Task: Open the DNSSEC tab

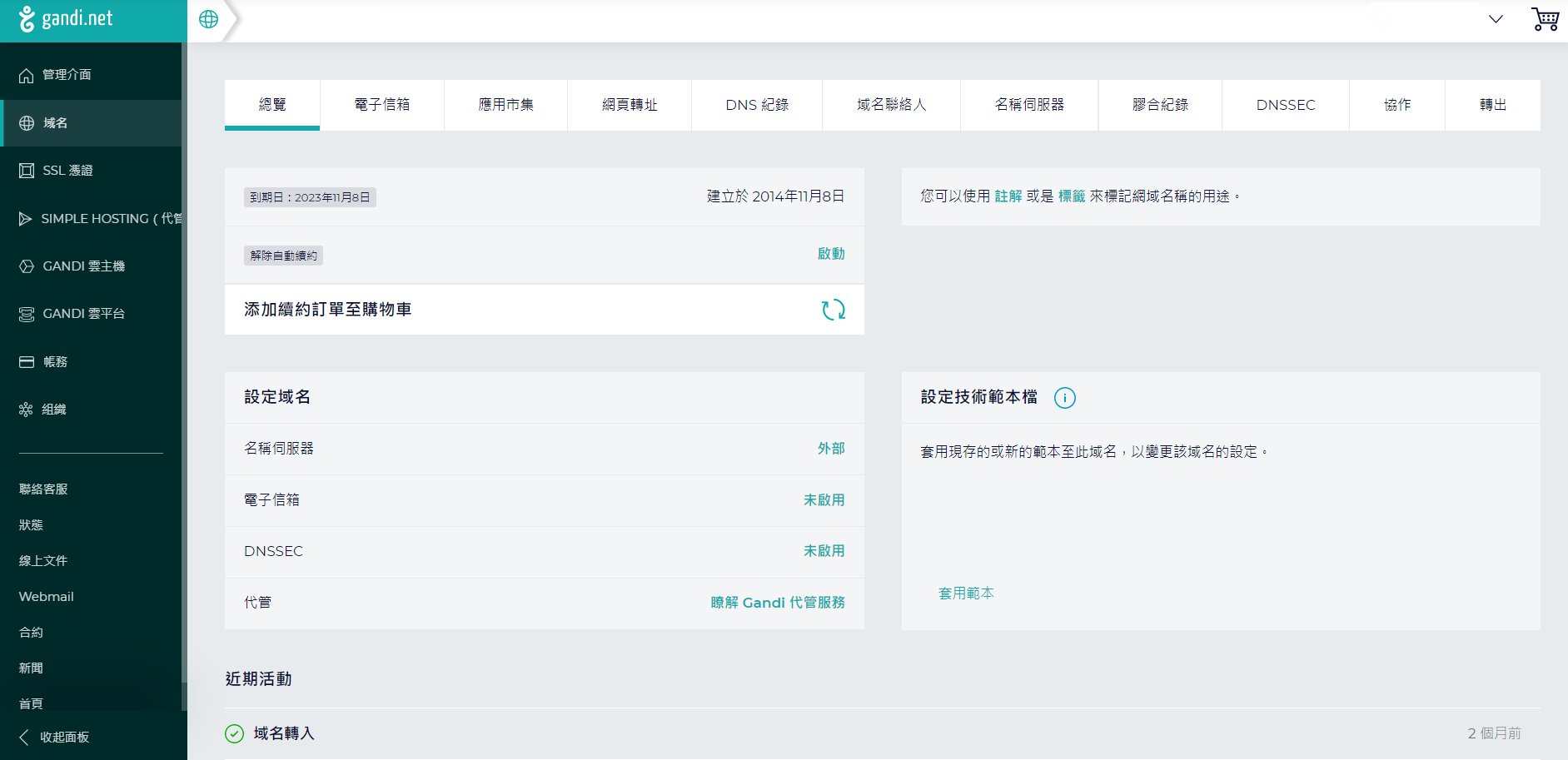Action: pyautogui.click(x=1286, y=105)
